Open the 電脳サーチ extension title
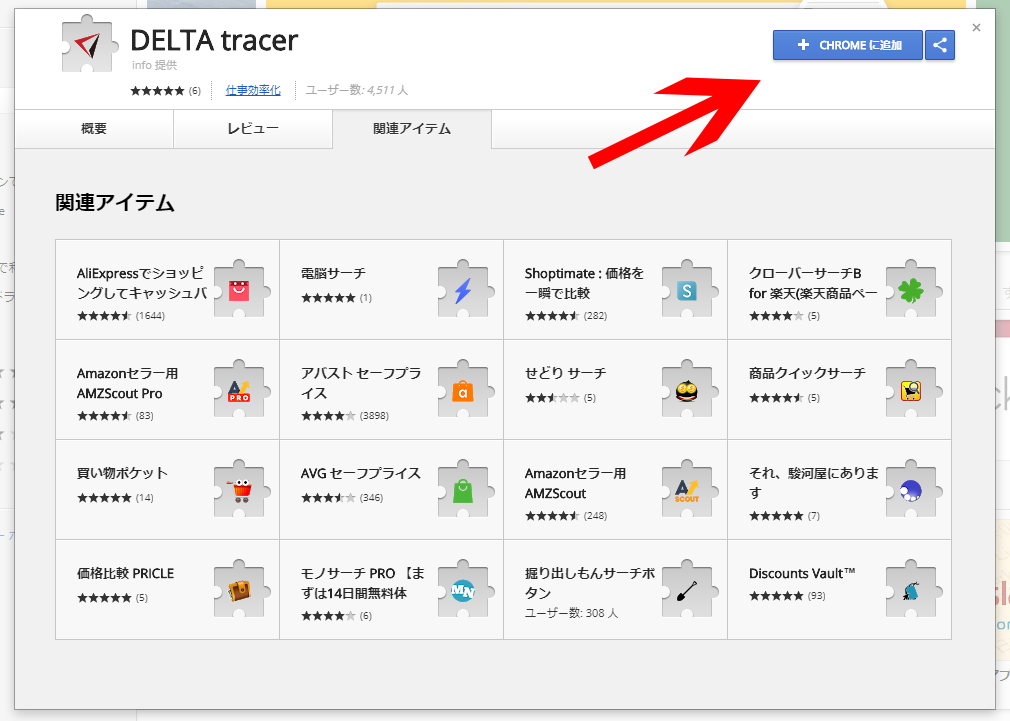1010x721 pixels. 333,273
